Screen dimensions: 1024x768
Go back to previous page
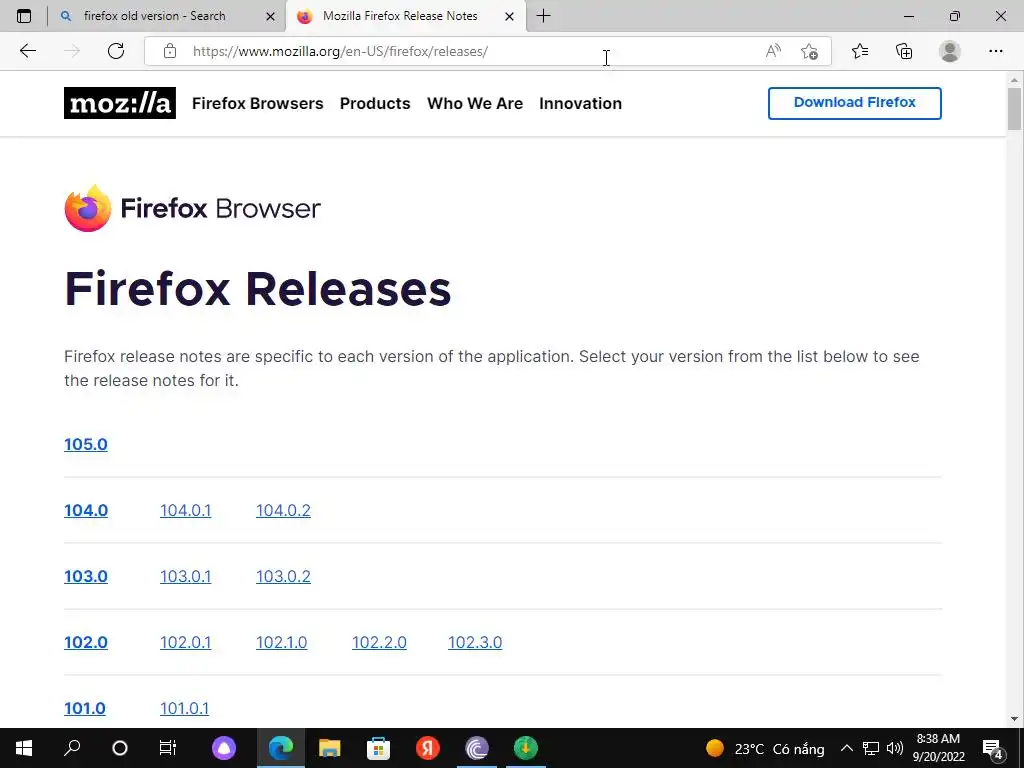click(27, 51)
